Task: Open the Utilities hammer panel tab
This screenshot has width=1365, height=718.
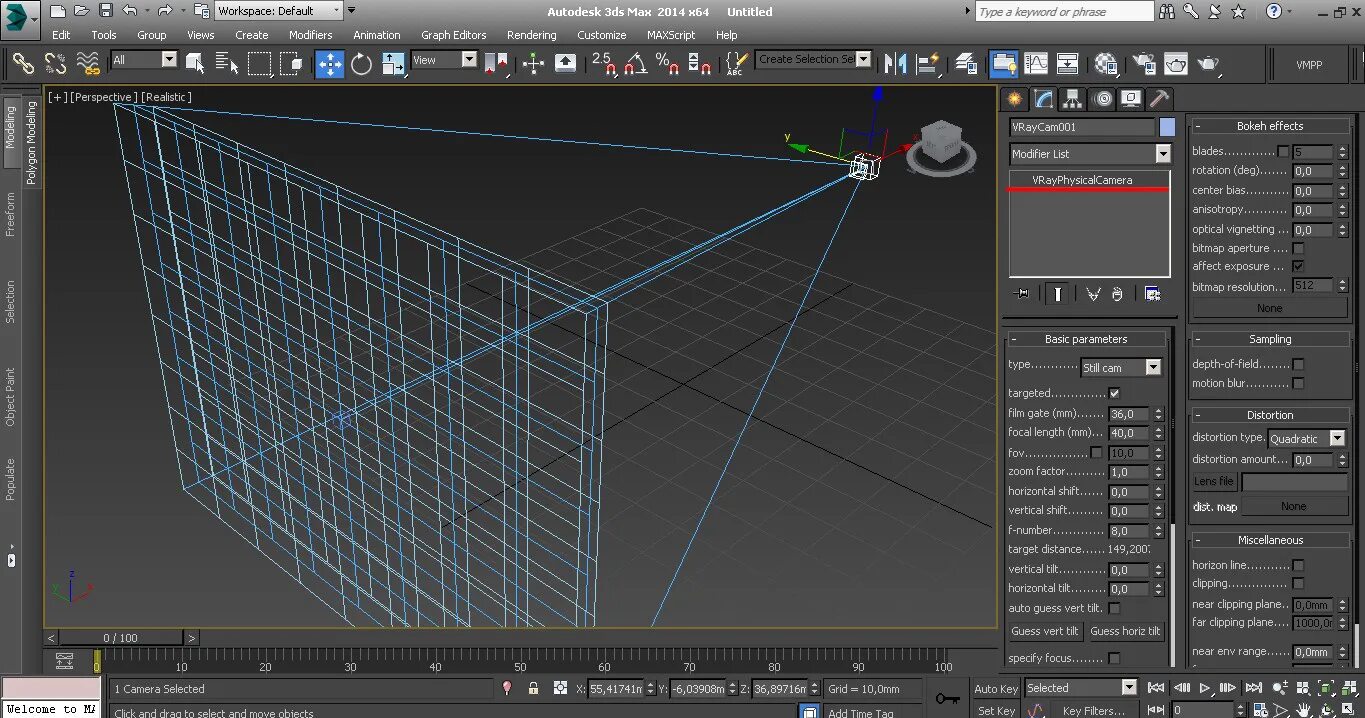Action: click(1159, 99)
